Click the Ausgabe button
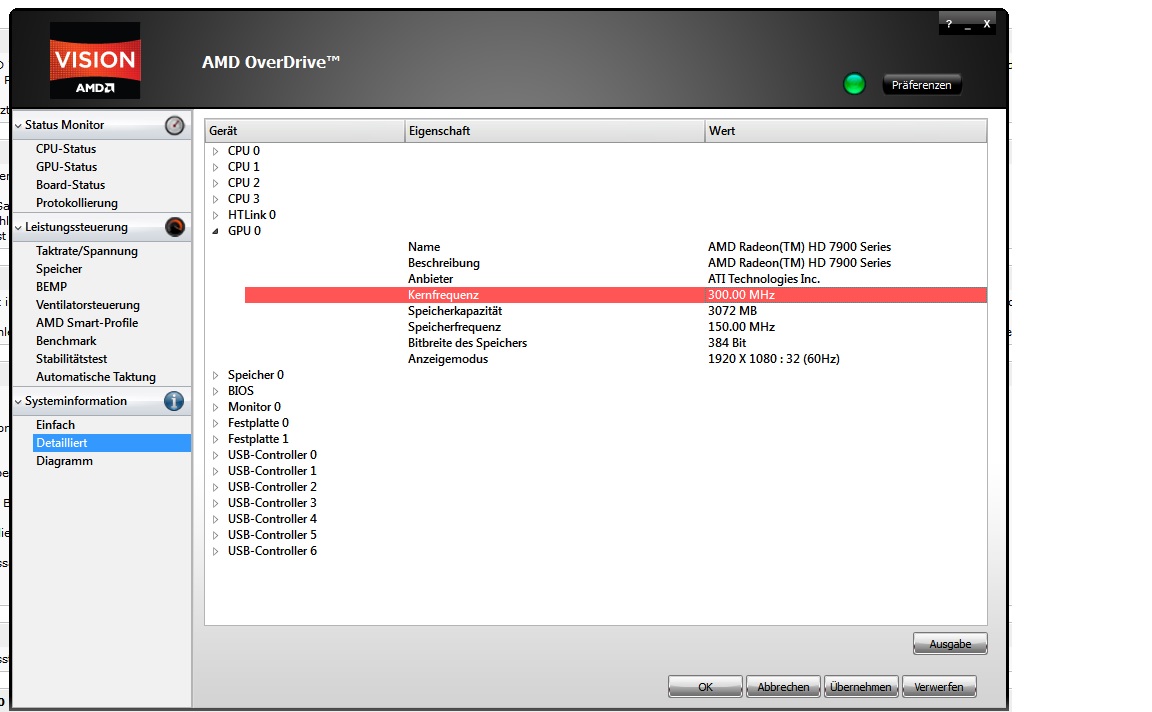This screenshot has width=1152, height=712. [x=950, y=644]
